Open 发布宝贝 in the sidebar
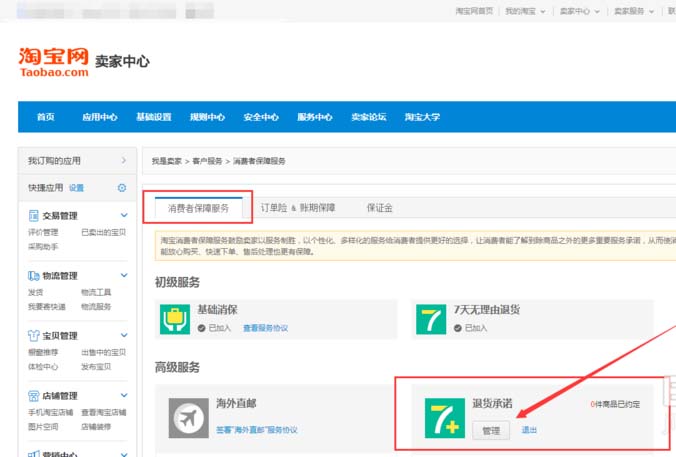This screenshot has height=457, width=676. pyautogui.click(x=96, y=366)
